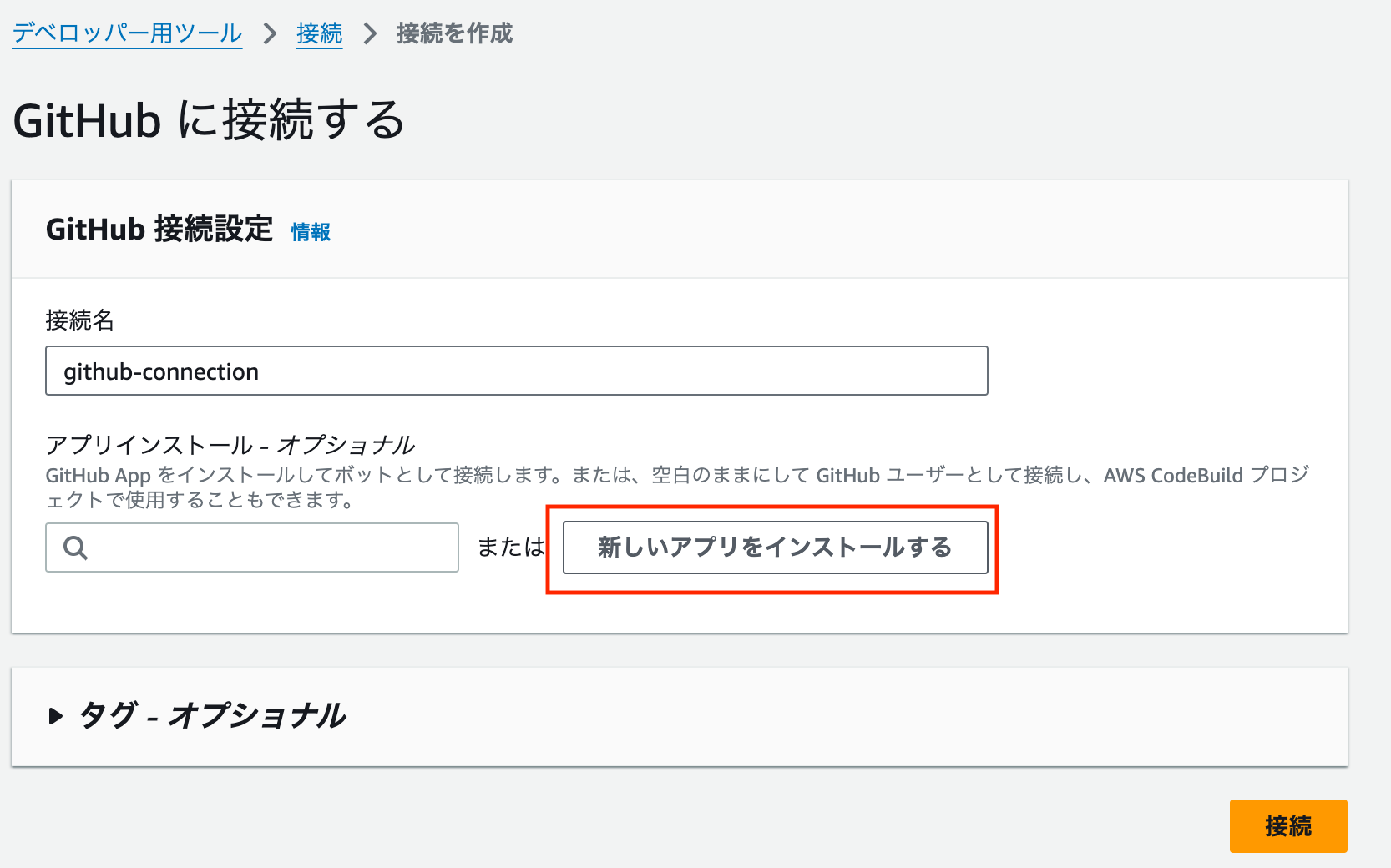This screenshot has height=868, width=1391.
Task: Click the orange 接続 button
Action: tap(1288, 825)
